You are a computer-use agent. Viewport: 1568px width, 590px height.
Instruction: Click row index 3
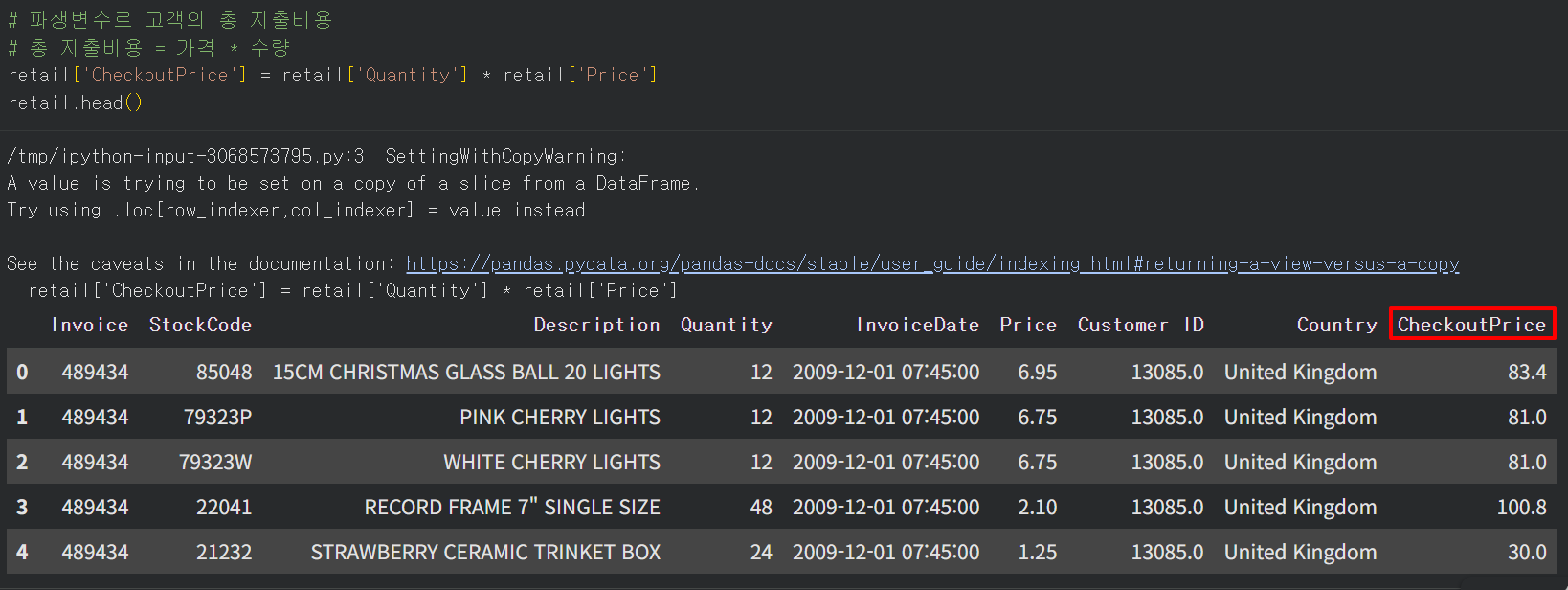pyautogui.click(x=22, y=507)
